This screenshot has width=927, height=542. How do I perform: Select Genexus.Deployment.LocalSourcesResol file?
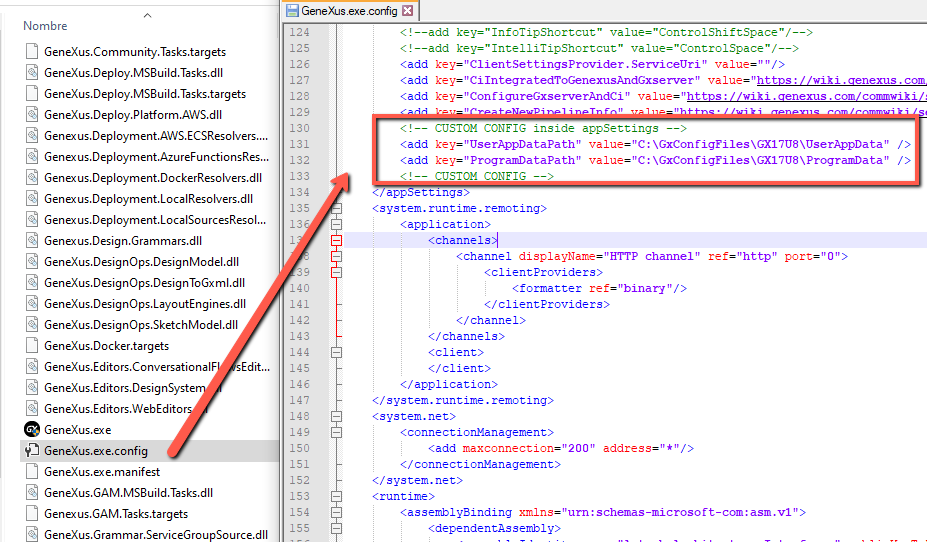pyautogui.click(x=155, y=220)
